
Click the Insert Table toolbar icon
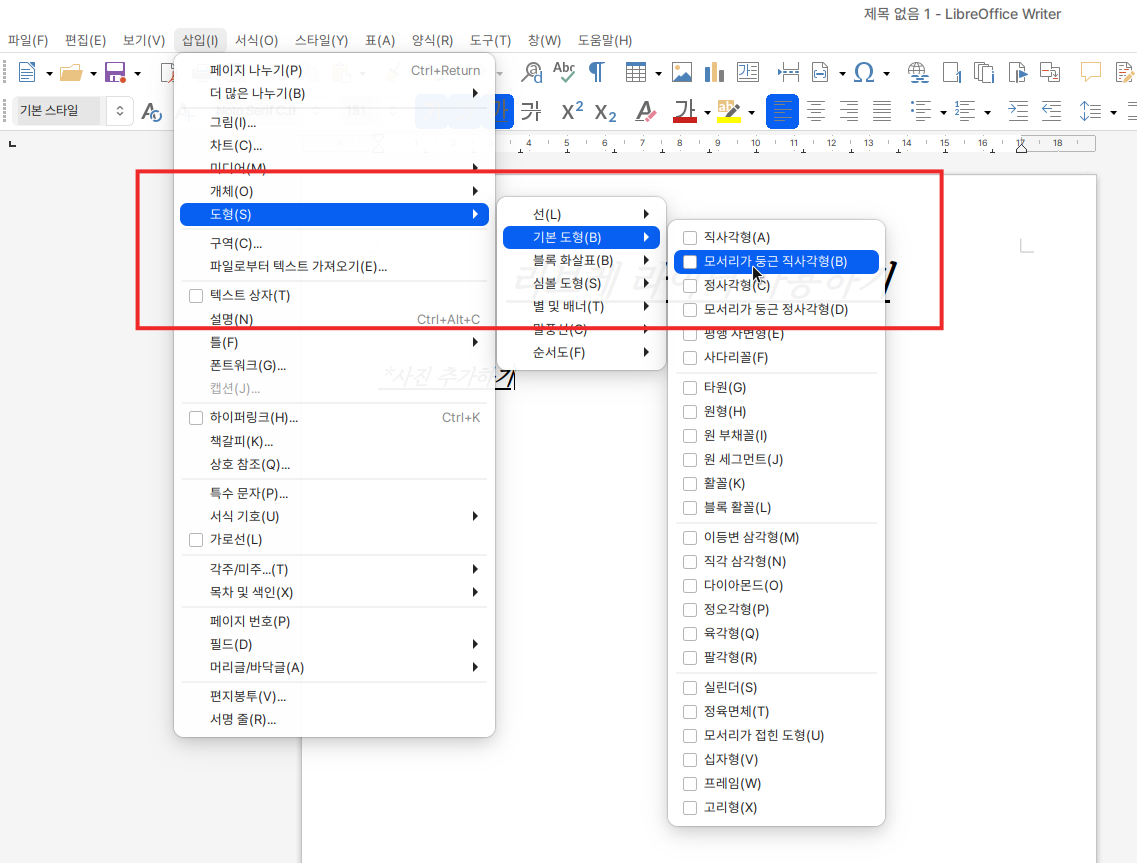(635, 72)
